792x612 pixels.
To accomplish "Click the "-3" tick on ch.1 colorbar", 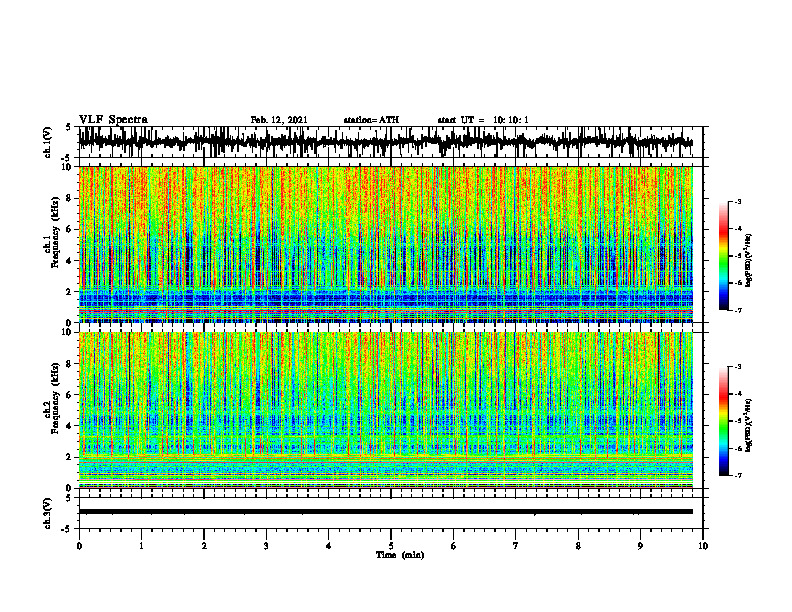I will pos(737,201).
